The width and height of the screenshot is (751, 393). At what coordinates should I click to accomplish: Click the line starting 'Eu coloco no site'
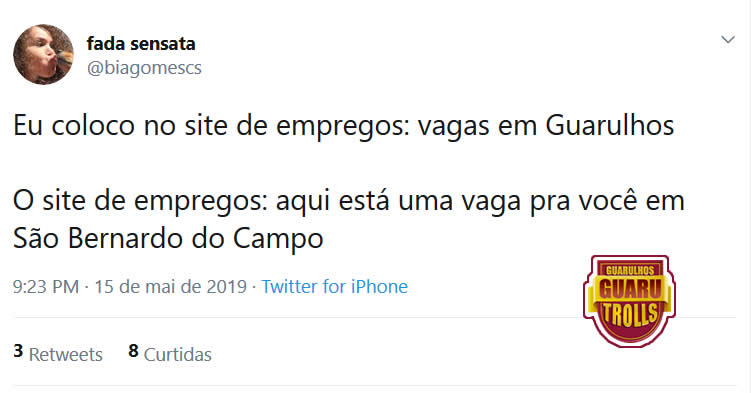[x=343, y=125]
